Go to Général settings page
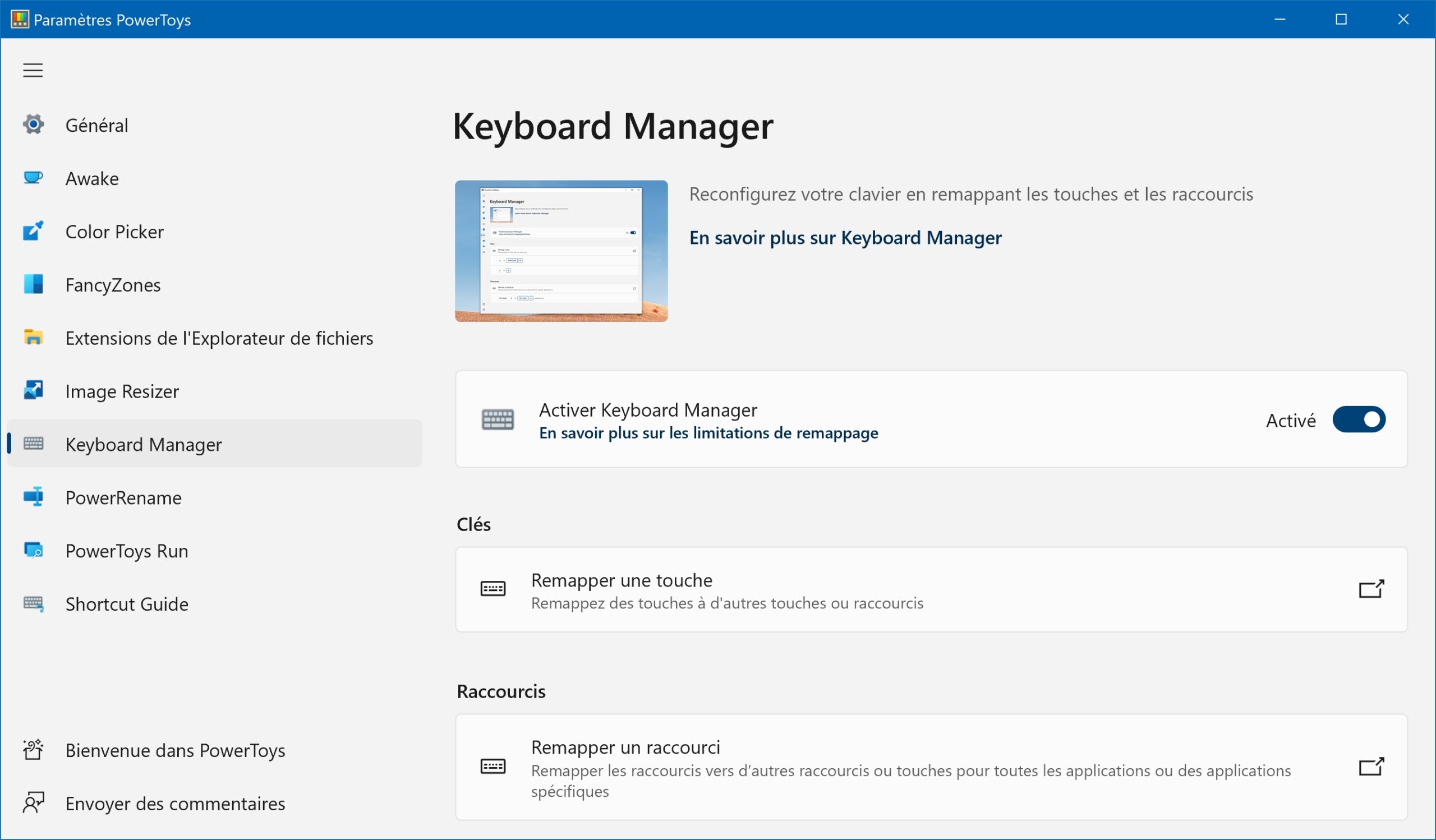1436x840 pixels. coord(214,124)
